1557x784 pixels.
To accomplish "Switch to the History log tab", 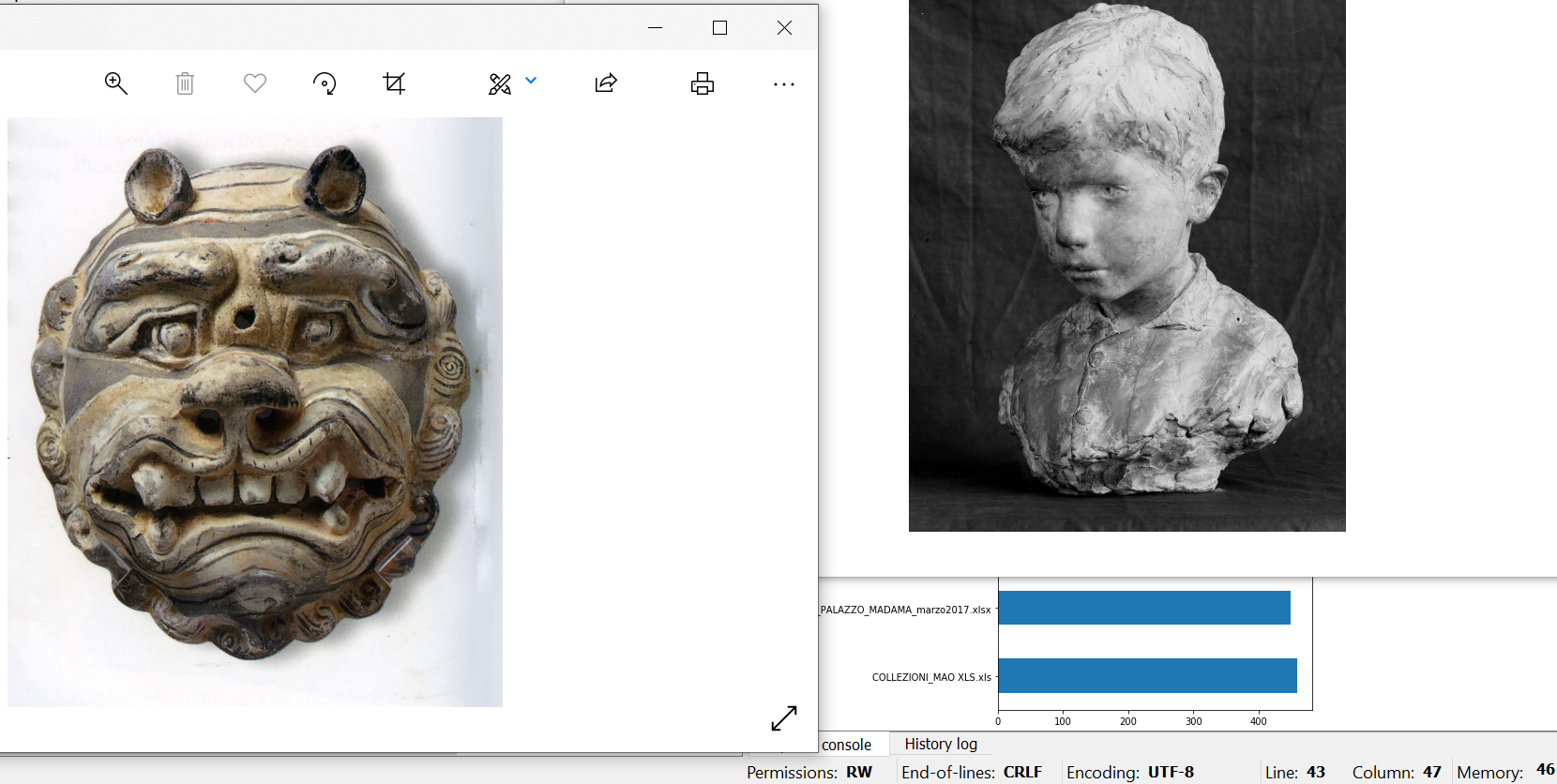I will pos(940,744).
